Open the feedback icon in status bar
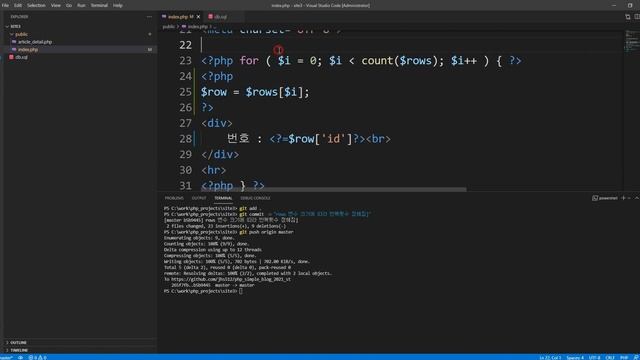Viewport: 640px width, 360px height. tap(636, 357)
